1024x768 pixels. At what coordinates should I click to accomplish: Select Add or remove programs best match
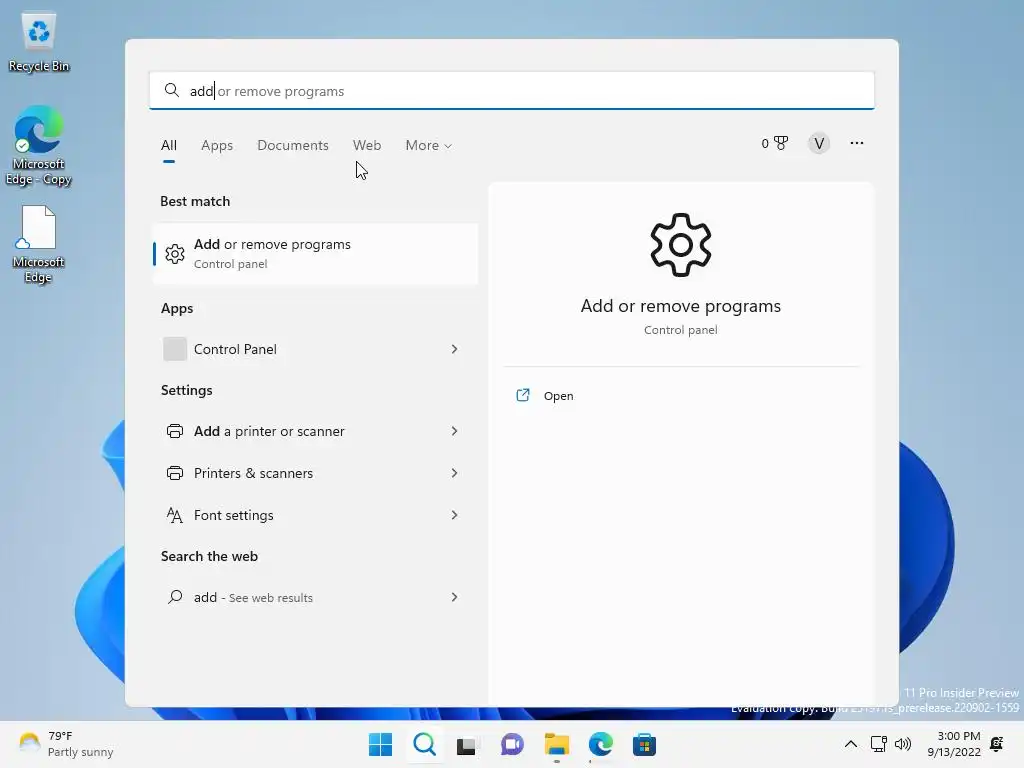point(315,253)
